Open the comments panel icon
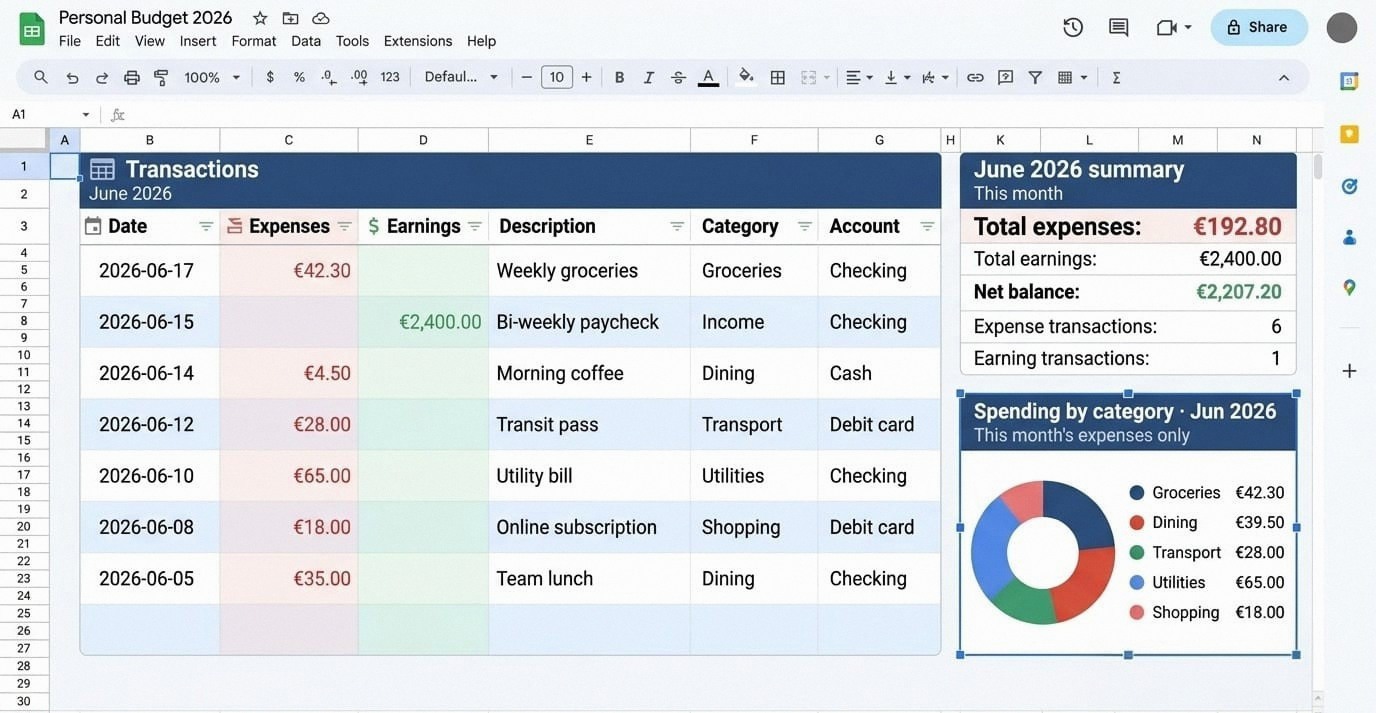The width and height of the screenshot is (1376, 713). [x=1119, y=27]
